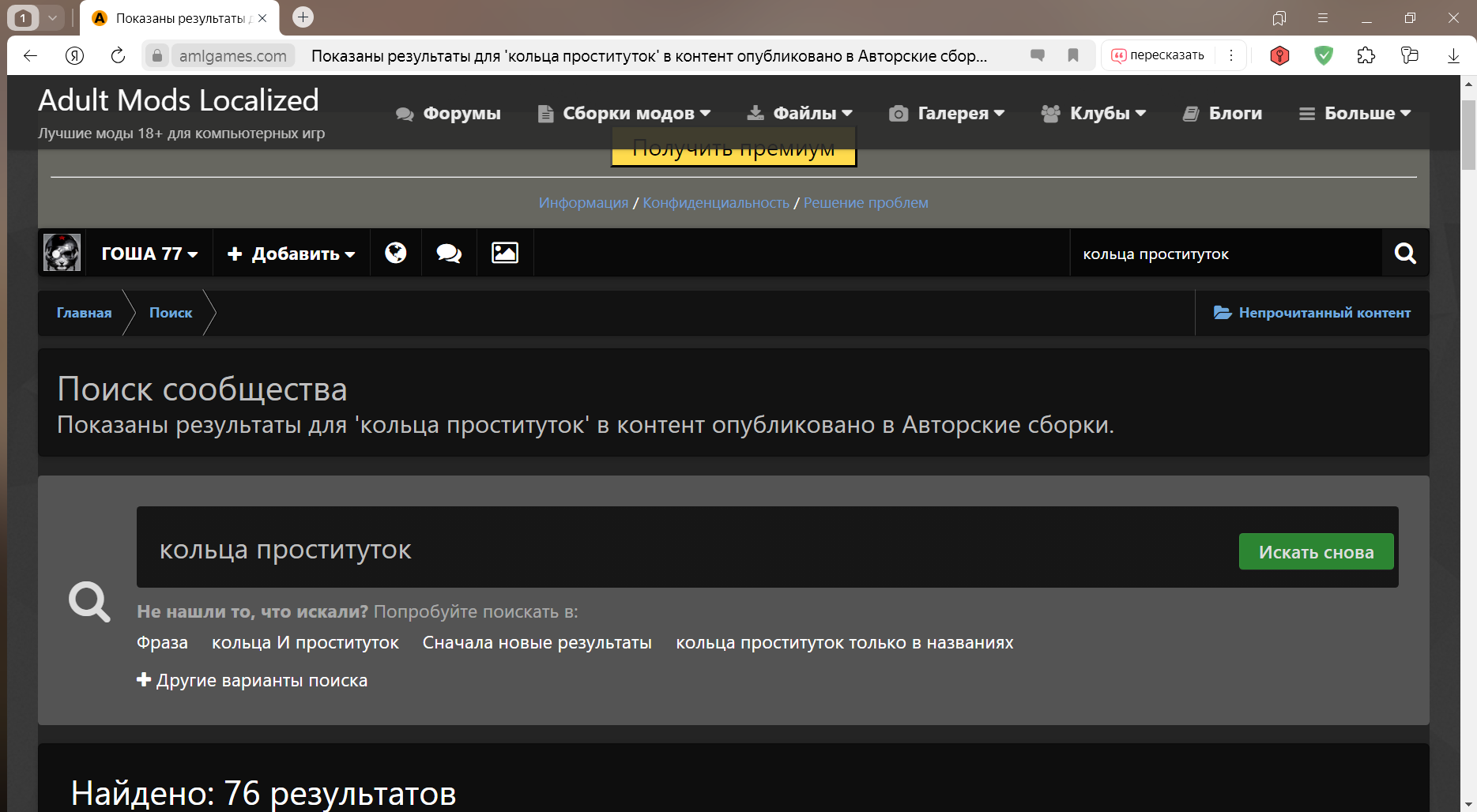Click the magnifier search icon in top bar

(x=1405, y=254)
